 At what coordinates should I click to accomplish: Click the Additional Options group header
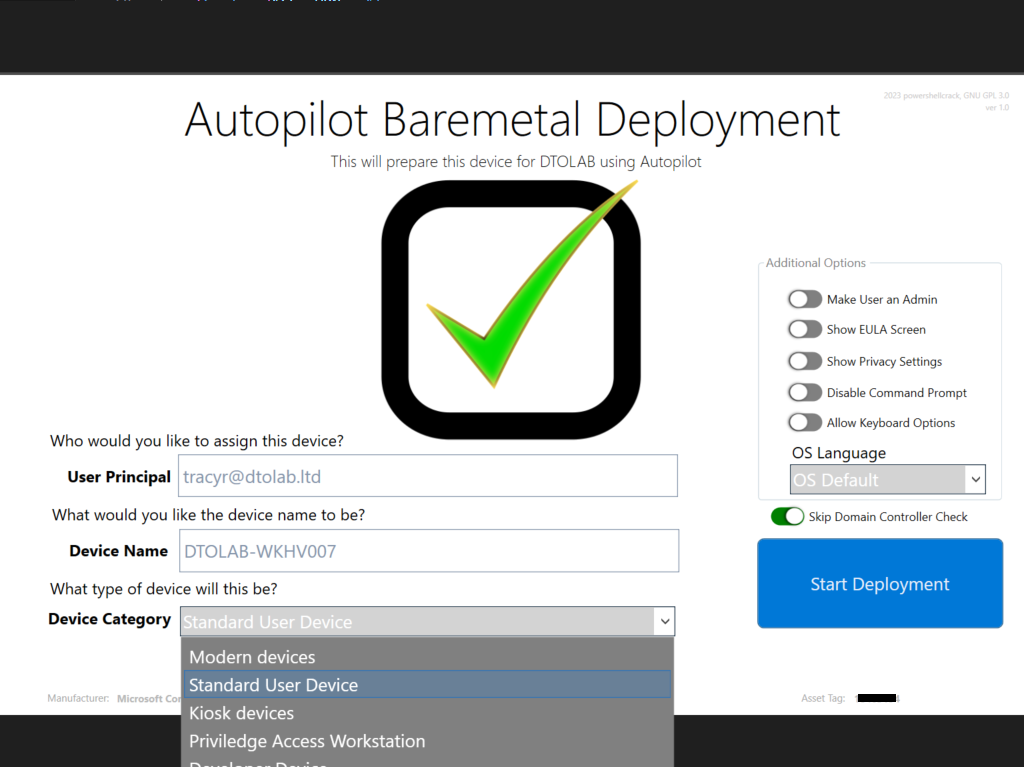pyautogui.click(x=816, y=263)
